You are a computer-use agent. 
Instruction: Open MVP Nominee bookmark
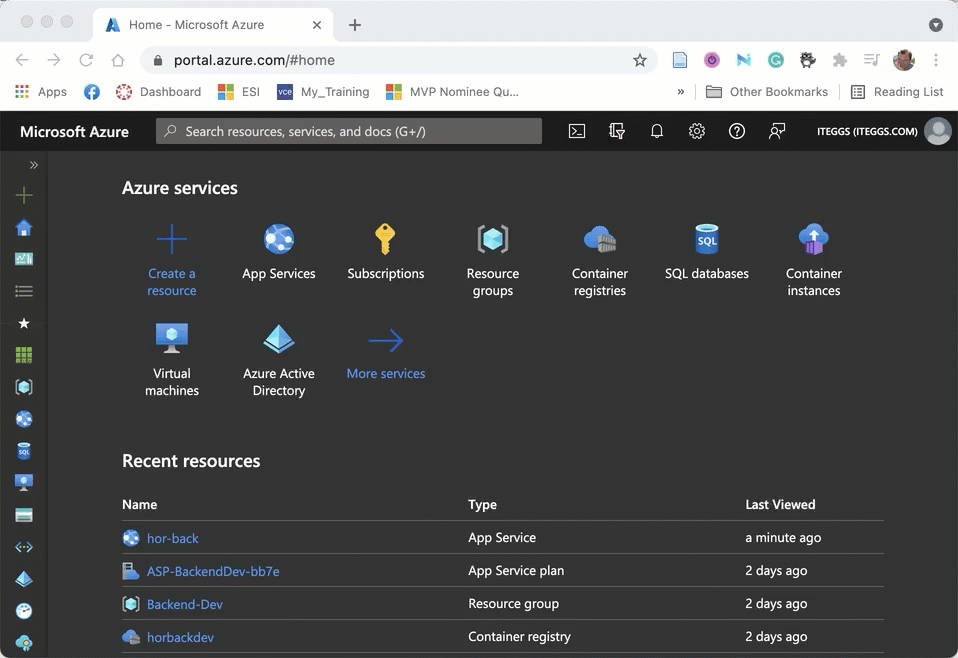(452, 92)
